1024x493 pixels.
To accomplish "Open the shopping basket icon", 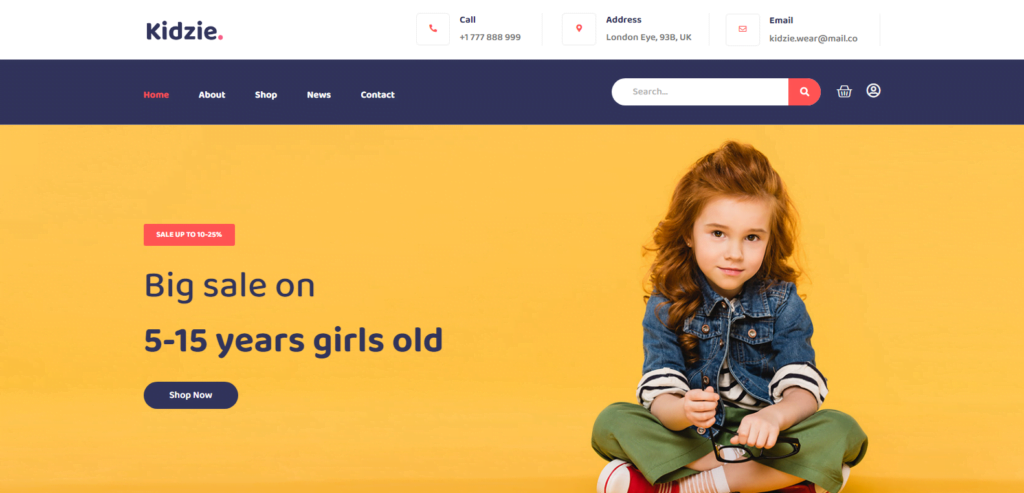I will 844,91.
